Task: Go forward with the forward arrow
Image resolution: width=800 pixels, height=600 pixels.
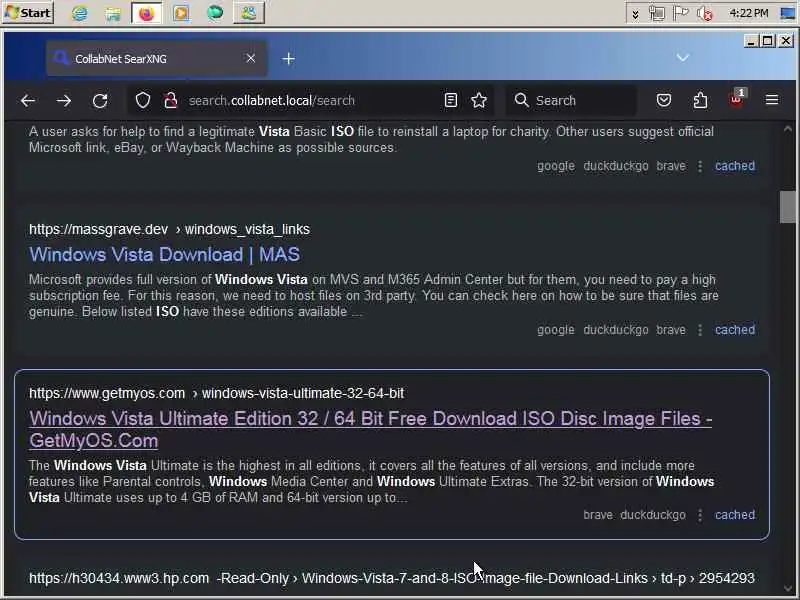Action: (x=64, y=101)
